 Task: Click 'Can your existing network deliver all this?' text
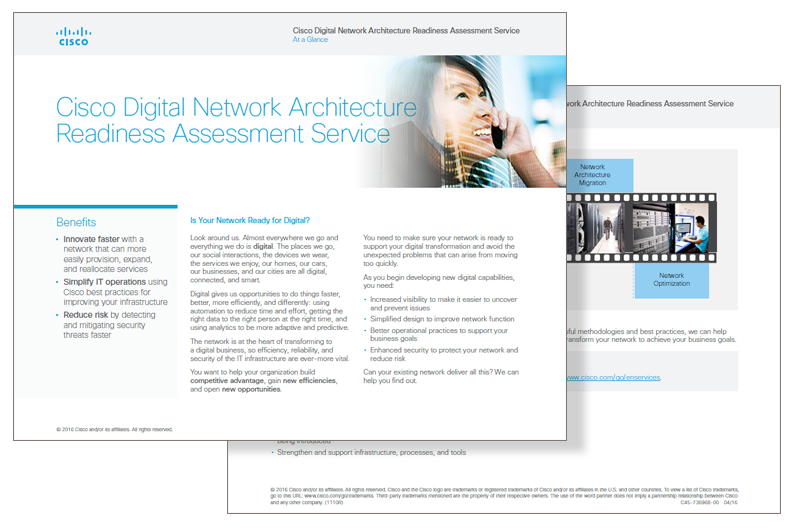click(441, 376)
